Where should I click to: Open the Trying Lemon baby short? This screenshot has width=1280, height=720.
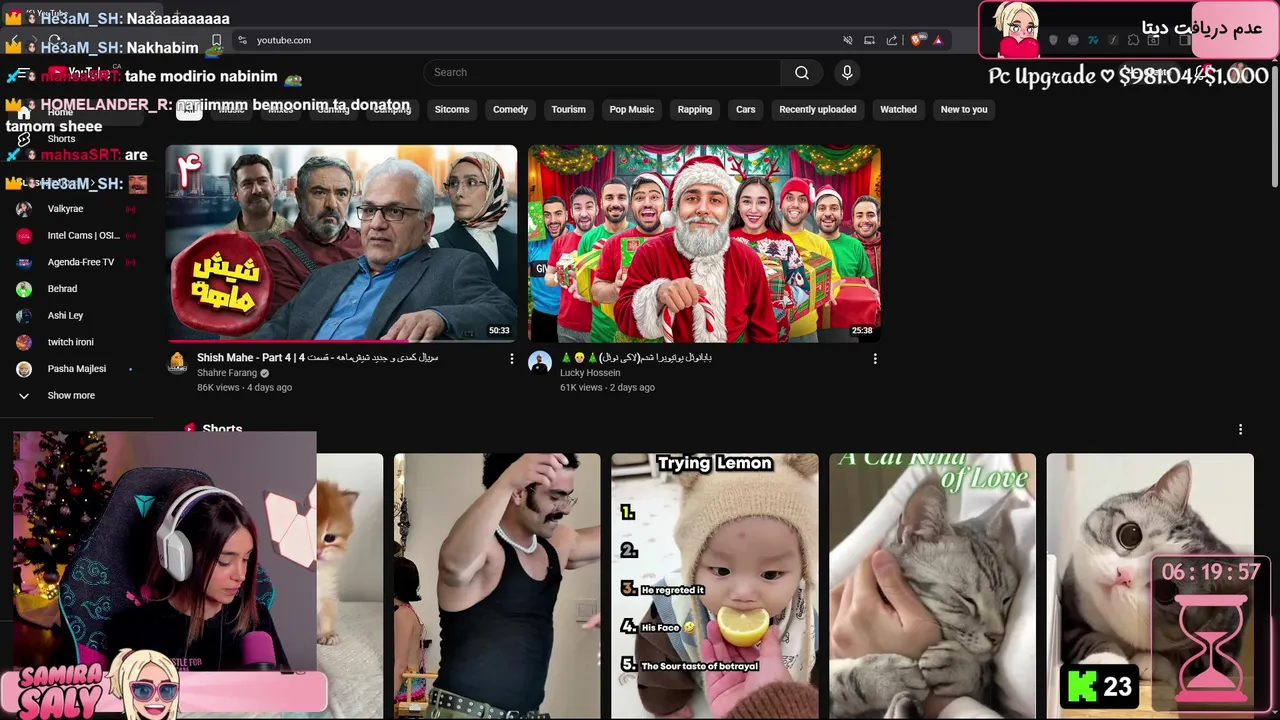pyautogui.click(x=715, y=586)
